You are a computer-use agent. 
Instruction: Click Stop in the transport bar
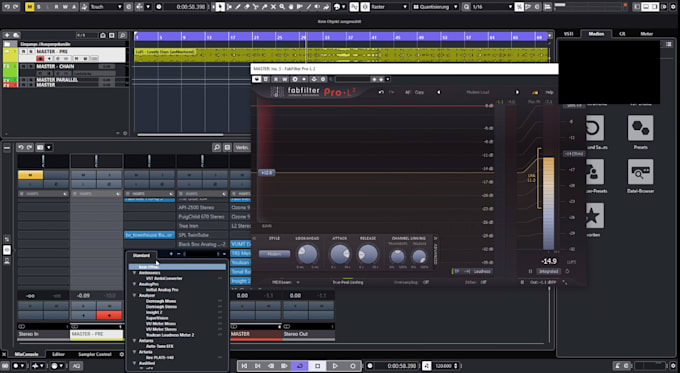[x=317, y=366]
